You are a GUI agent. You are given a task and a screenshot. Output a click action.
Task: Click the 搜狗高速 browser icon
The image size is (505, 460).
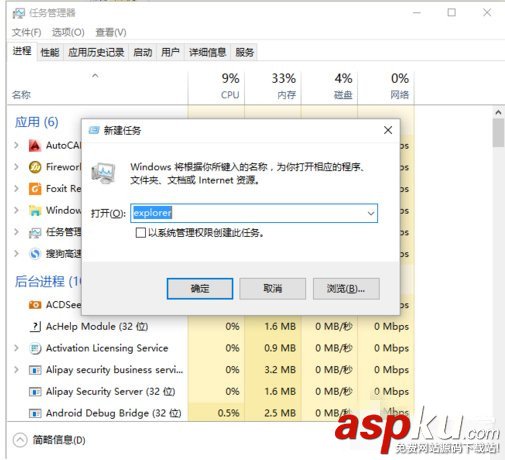tap(35, 254)
